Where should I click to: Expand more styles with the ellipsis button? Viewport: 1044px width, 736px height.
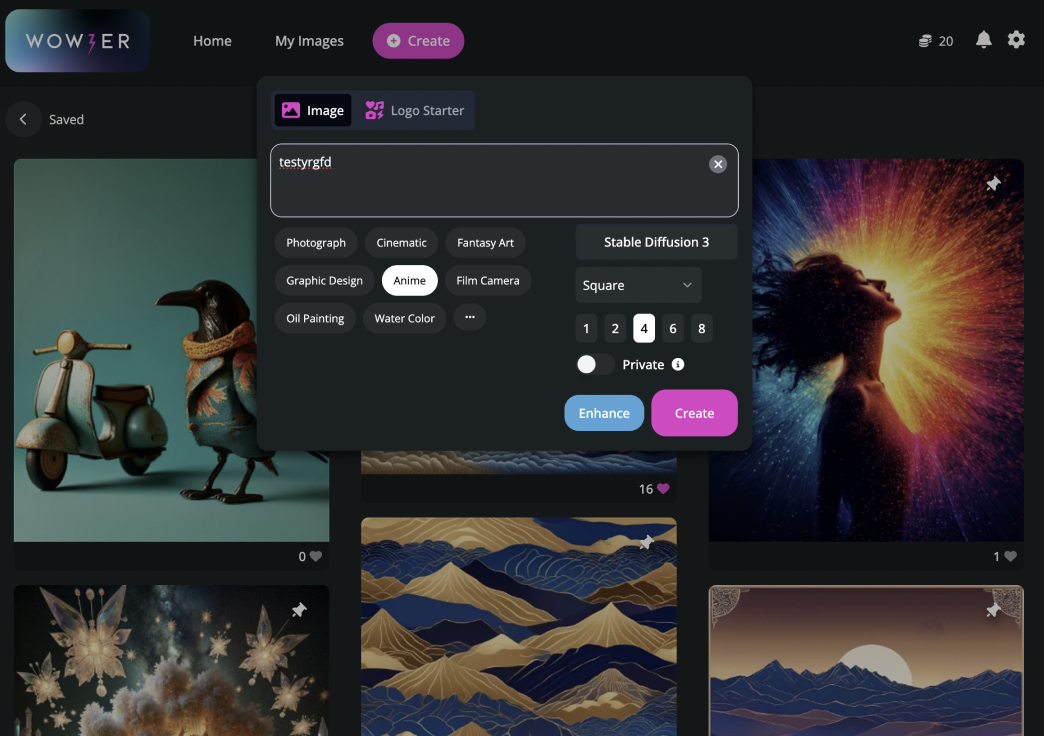tap(469, 318)
